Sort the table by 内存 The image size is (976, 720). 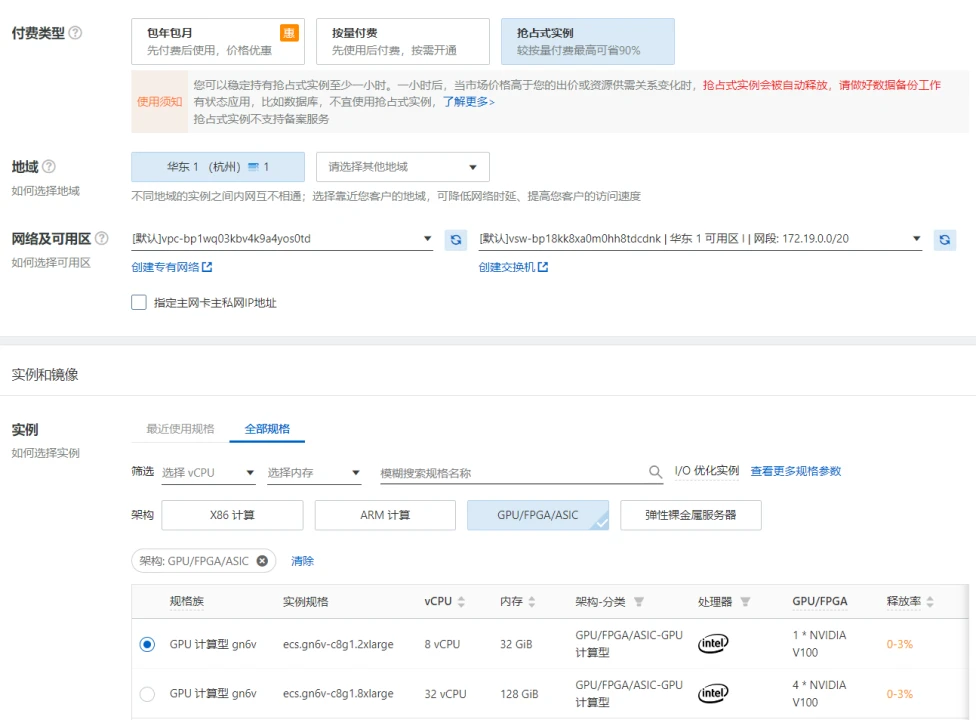(532, 602)
